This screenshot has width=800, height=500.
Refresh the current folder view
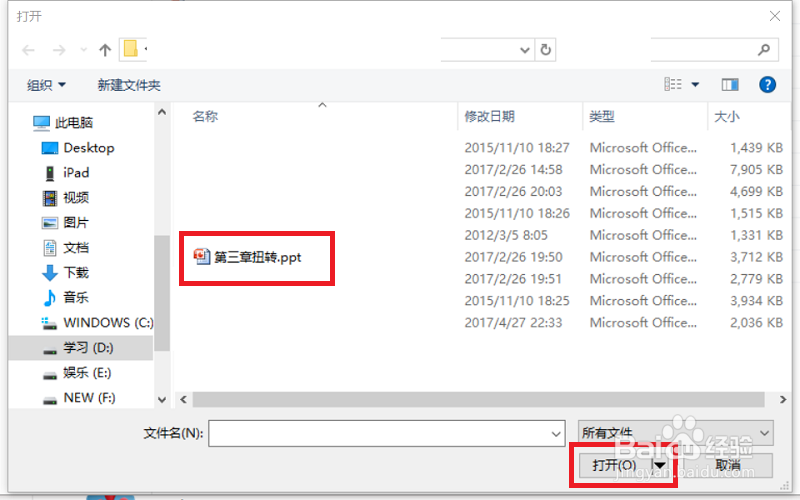tap(545, 50)
